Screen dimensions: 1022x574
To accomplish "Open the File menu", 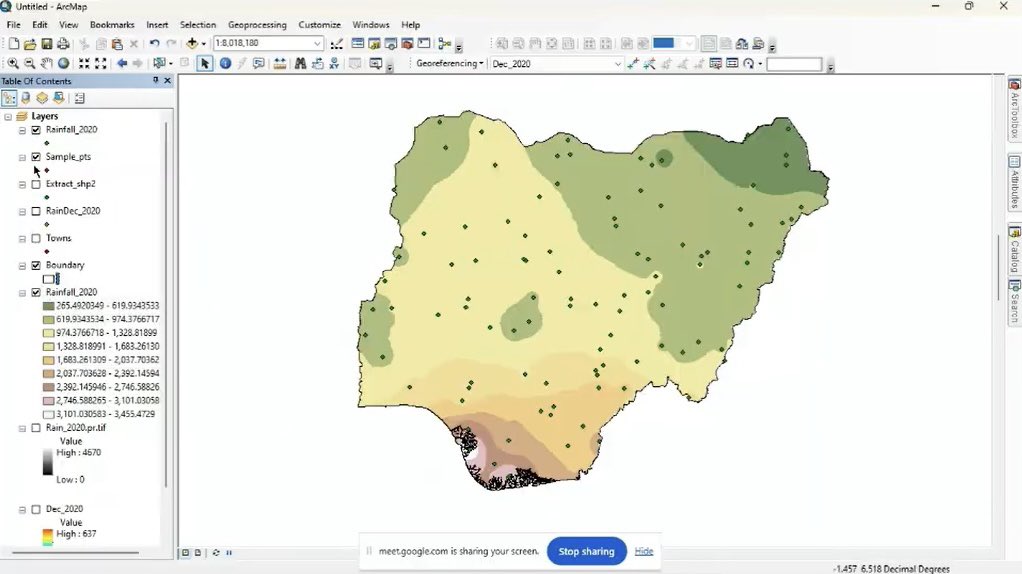I will [14, 25].
